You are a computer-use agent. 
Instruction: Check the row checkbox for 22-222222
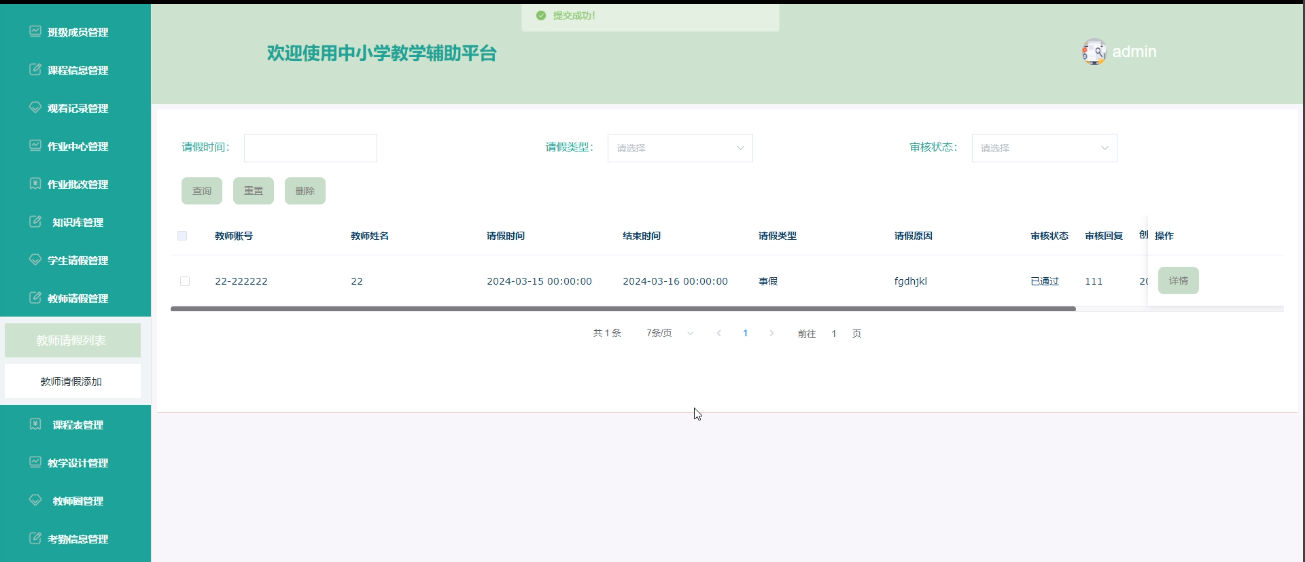click(185, 281)
